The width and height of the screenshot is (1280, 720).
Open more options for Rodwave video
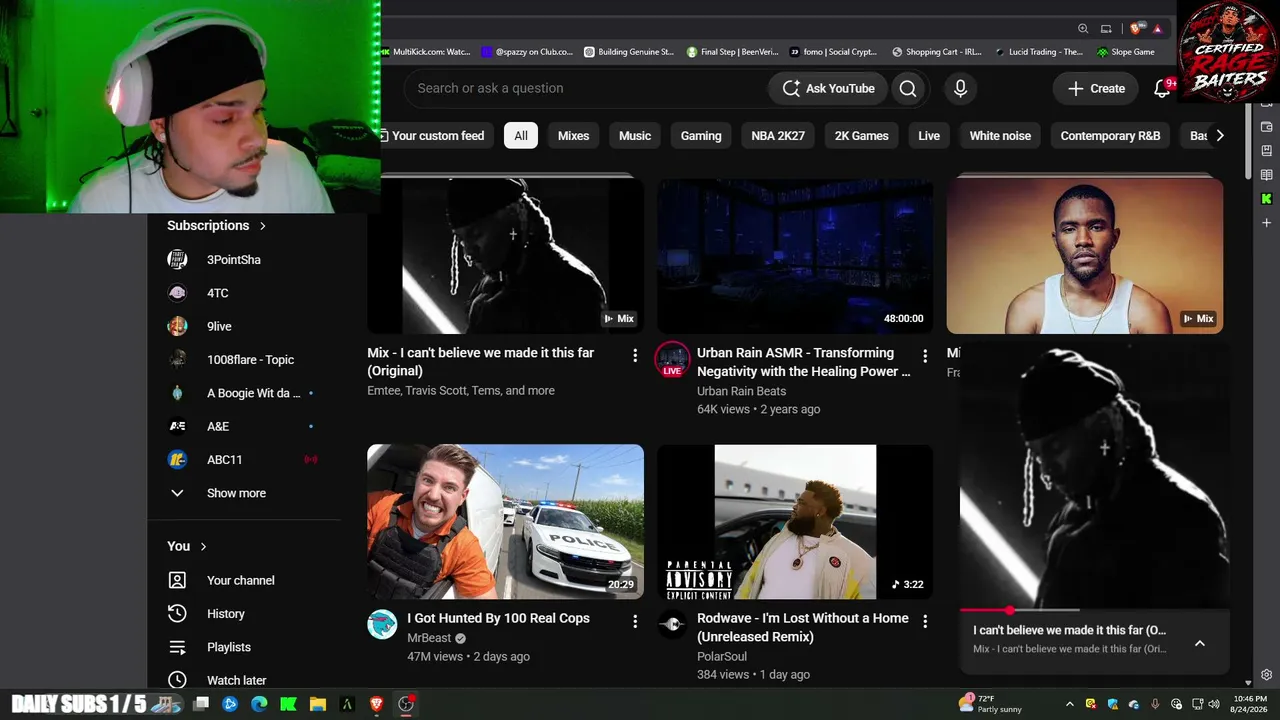pyautogui.click(x=925, y=621)
